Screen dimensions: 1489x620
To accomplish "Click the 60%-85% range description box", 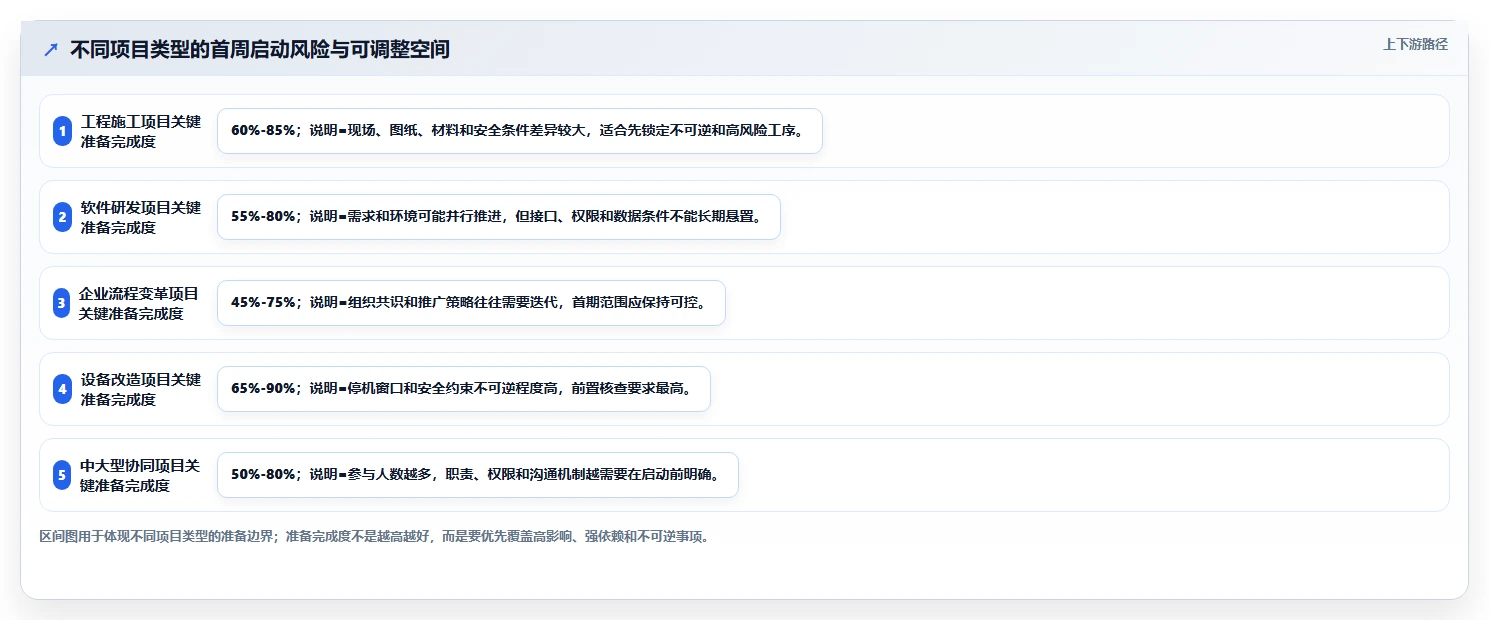I will tap(520, 131).
